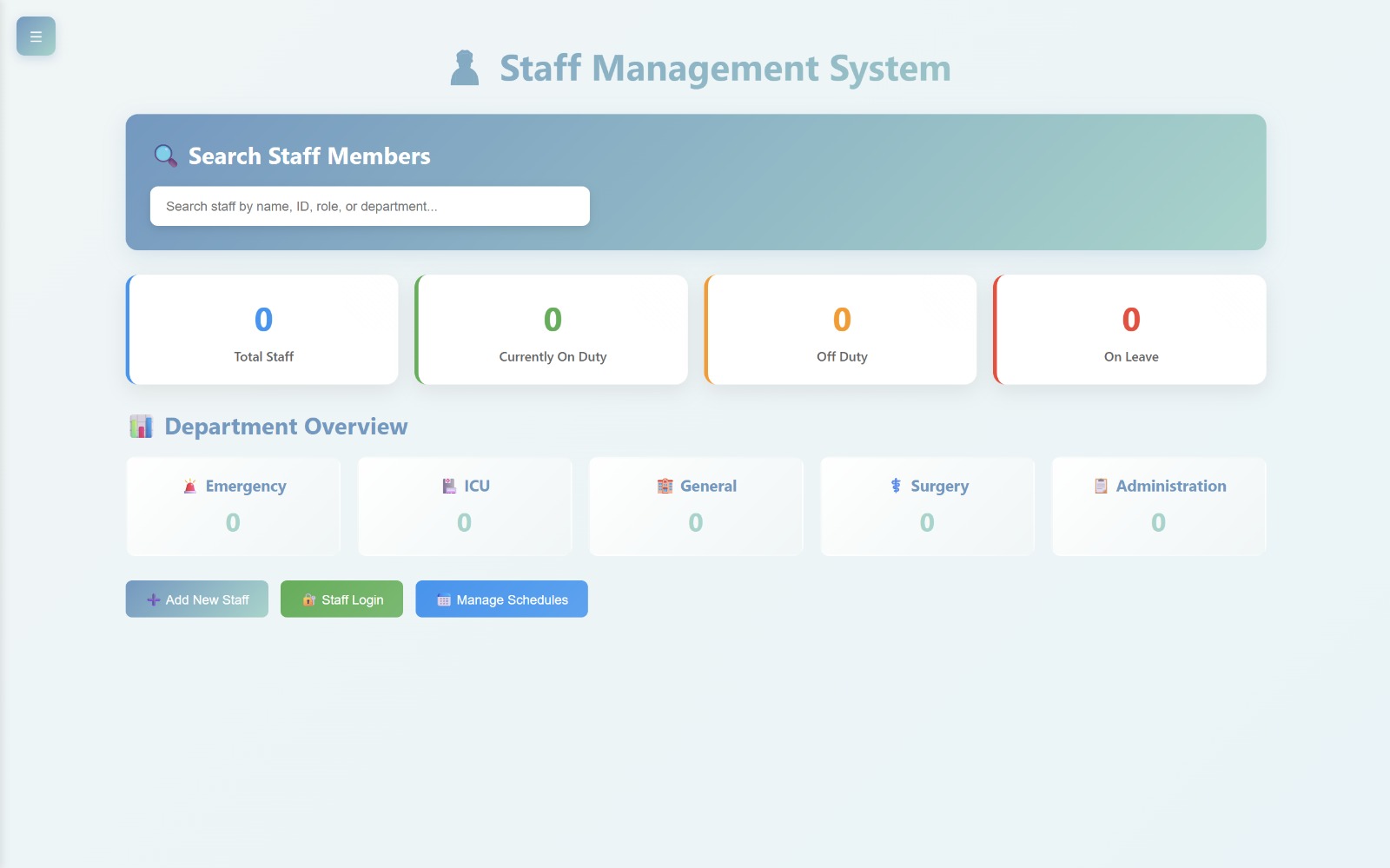Click the Administration staff count zero
The height and width of the screenshot is (868, 1390).
[1158, 522]
